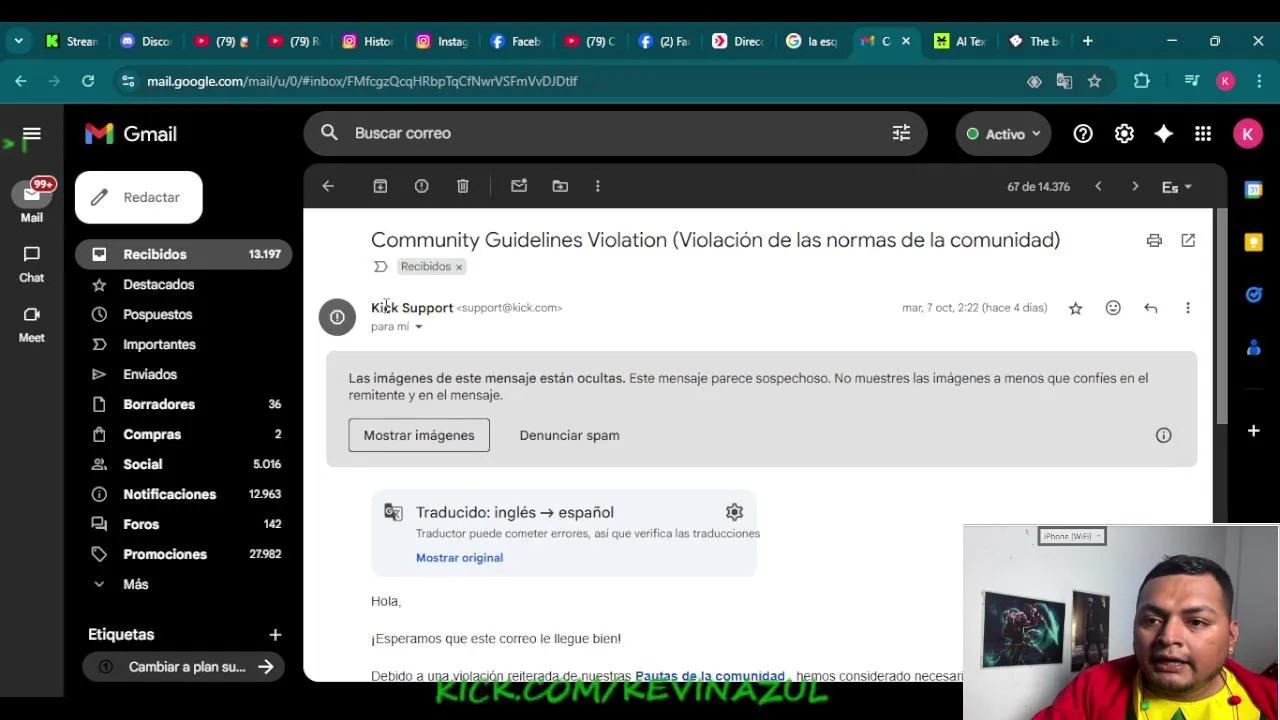This screenshot has height=720, width=1280.
Task: Open search filter options icon
Action: click(x=901, y=133)
